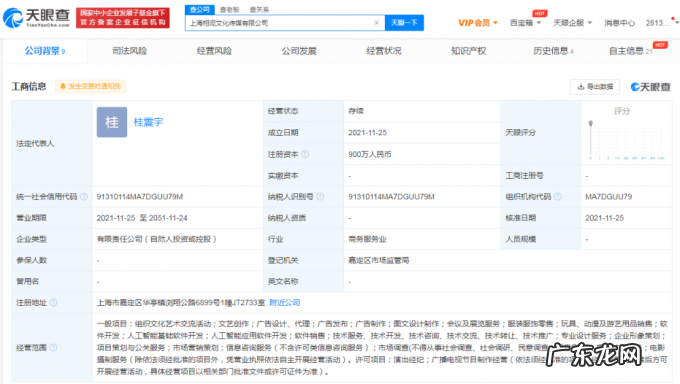This screenshot has height=384, width=680.
Task: Expand the 天眼企服 dropdown
Action: 572,23
